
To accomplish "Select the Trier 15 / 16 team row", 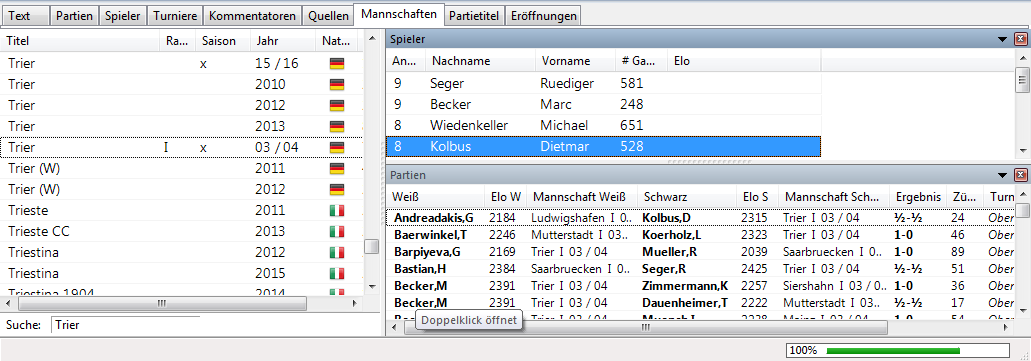I will [x=181, y=64].
